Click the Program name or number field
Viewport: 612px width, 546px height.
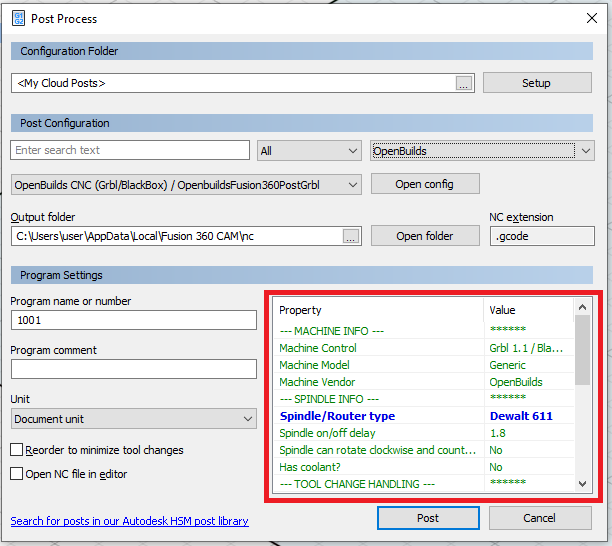pos(133,320)
